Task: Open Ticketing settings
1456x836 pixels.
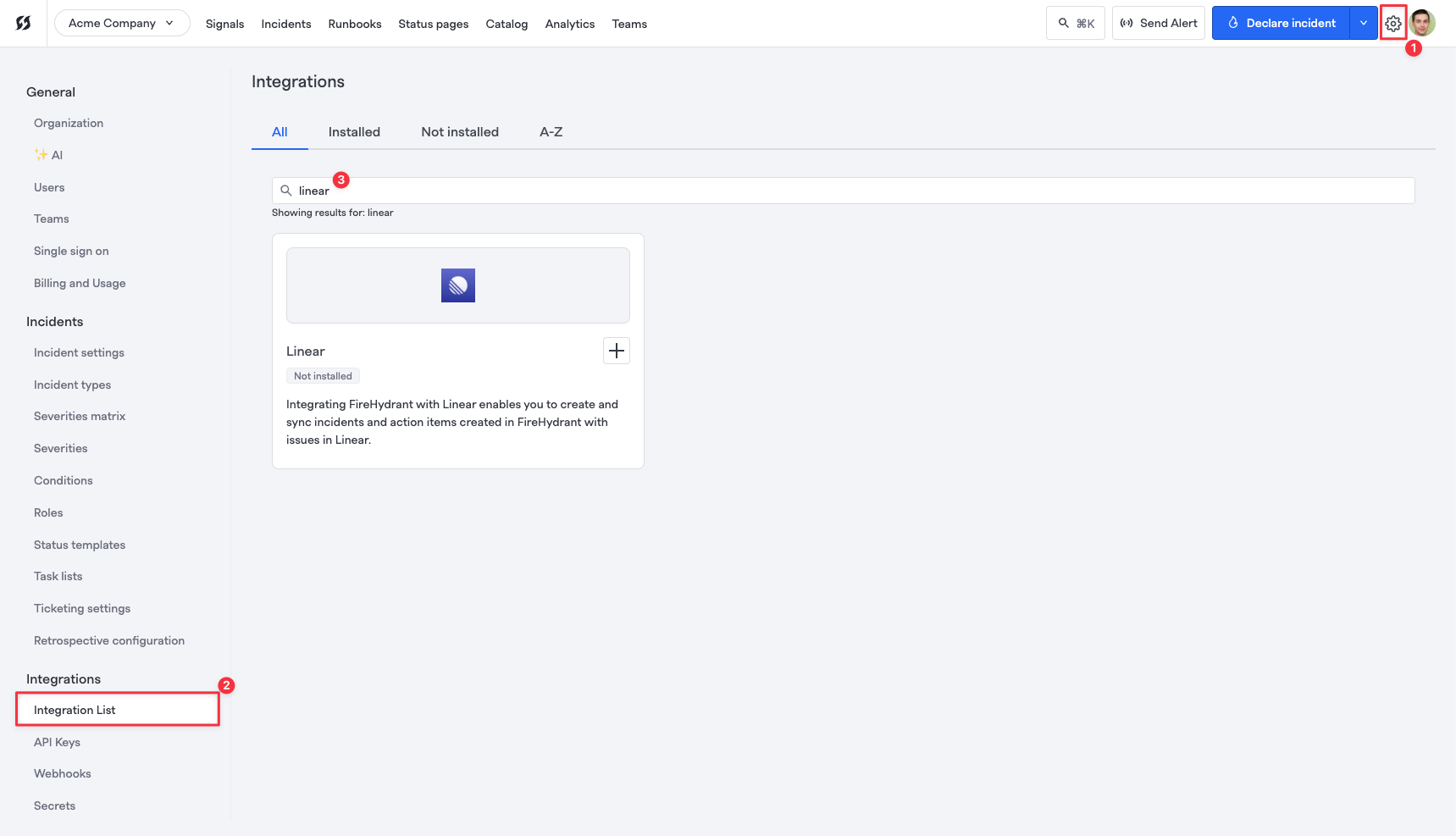Action: (x=82, y=608)
